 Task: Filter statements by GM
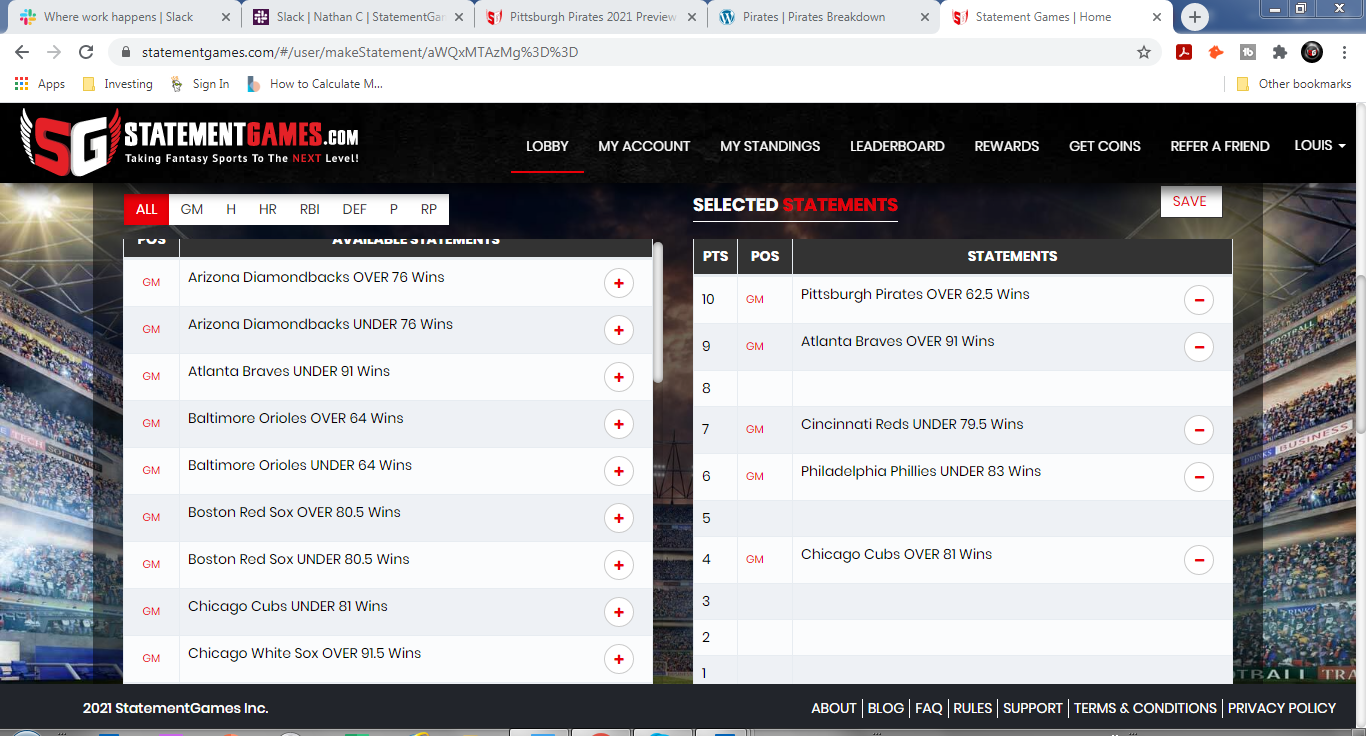tap(192, 209)
